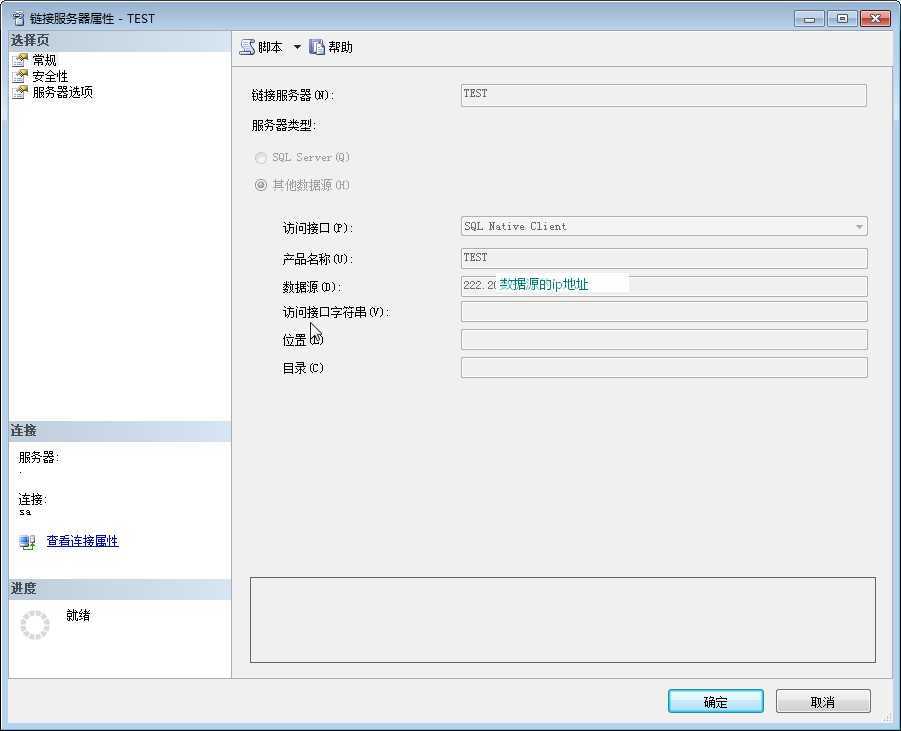Close the 链接服务器属性 dialog

(x=875, y=19)
